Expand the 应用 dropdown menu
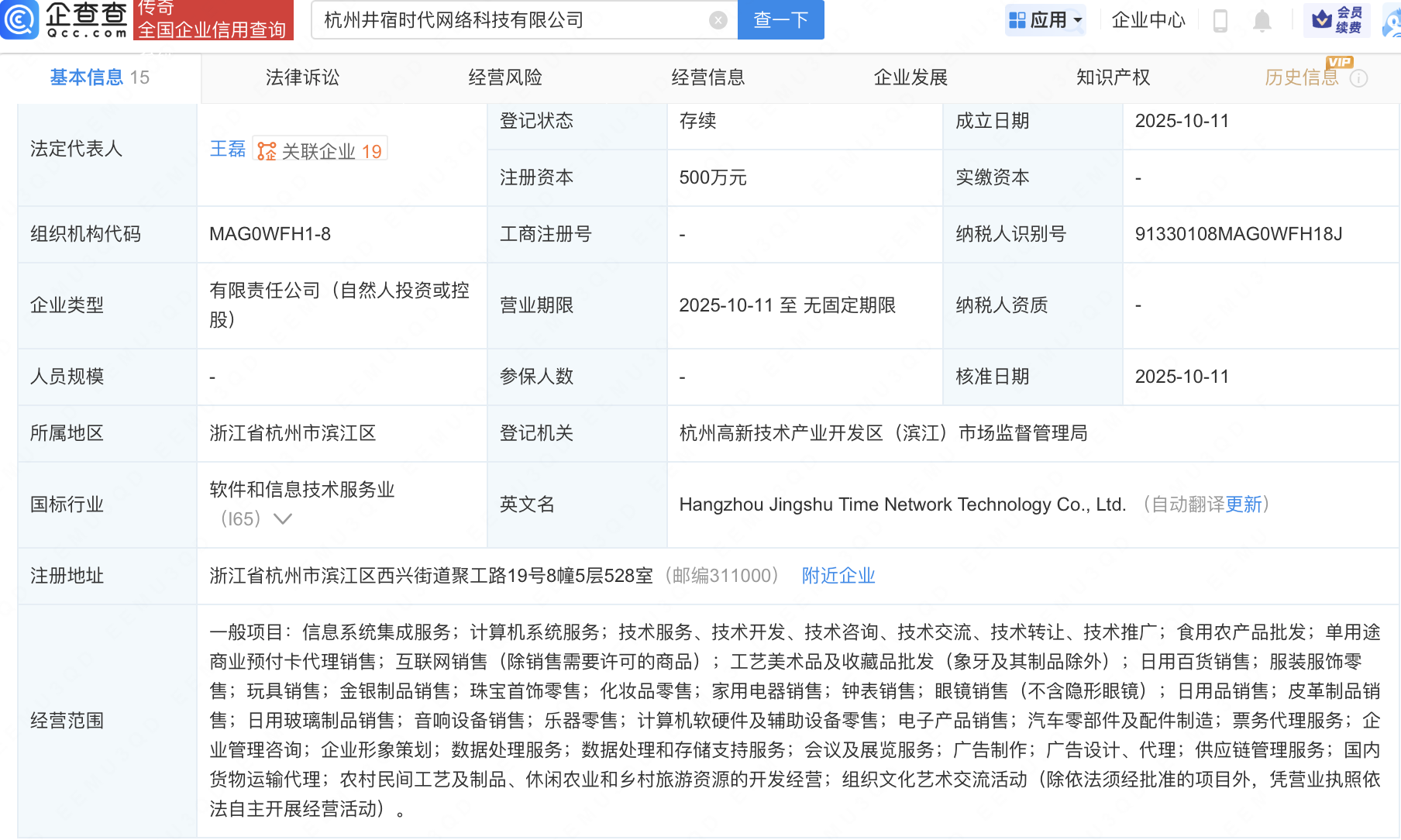The height and width of the screenshot is (840, 1401). (1078, 21)
